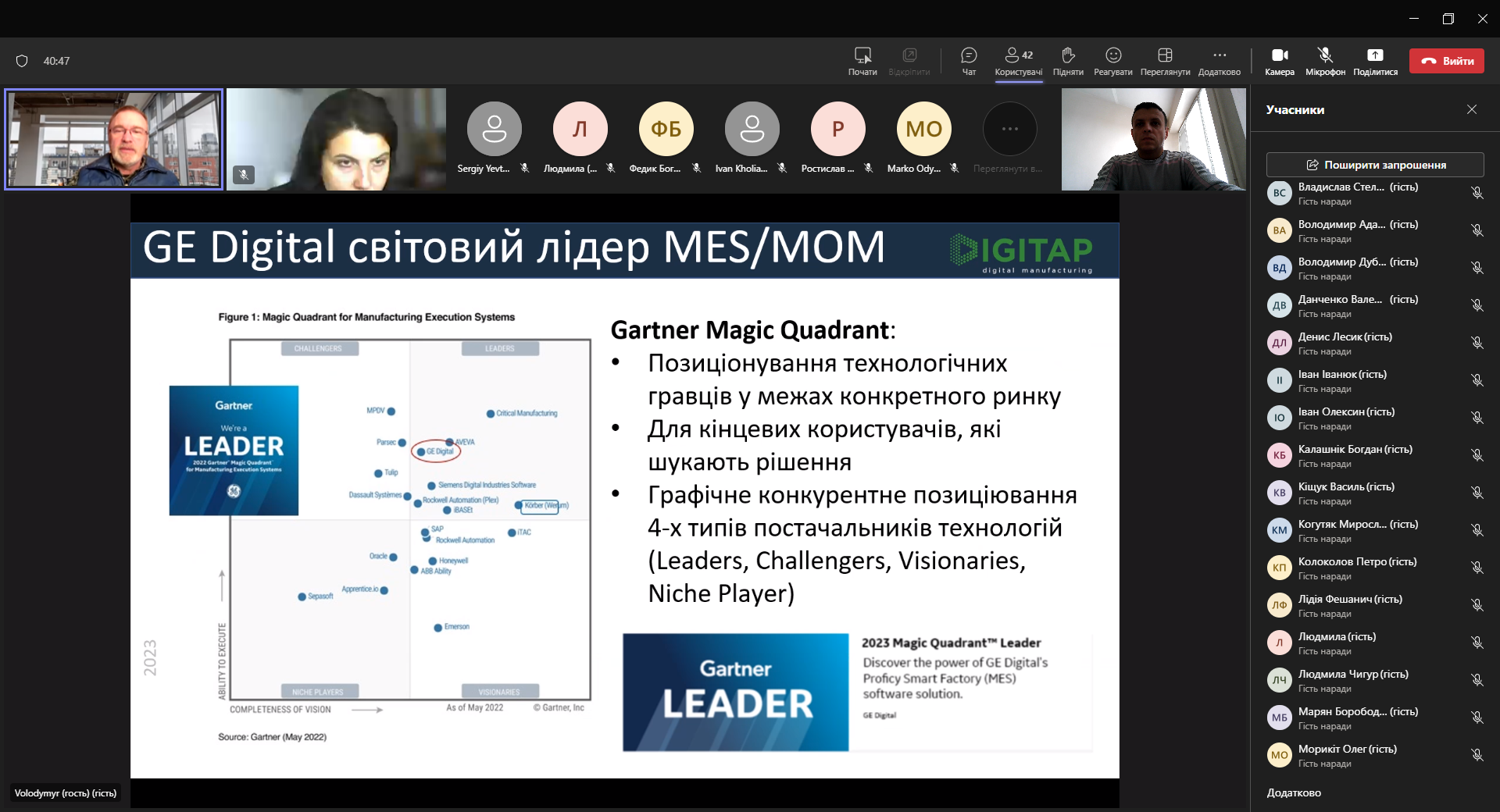
Task: Click muted mic icon for Іван Іванюк
Action: tap(1477, 380)
